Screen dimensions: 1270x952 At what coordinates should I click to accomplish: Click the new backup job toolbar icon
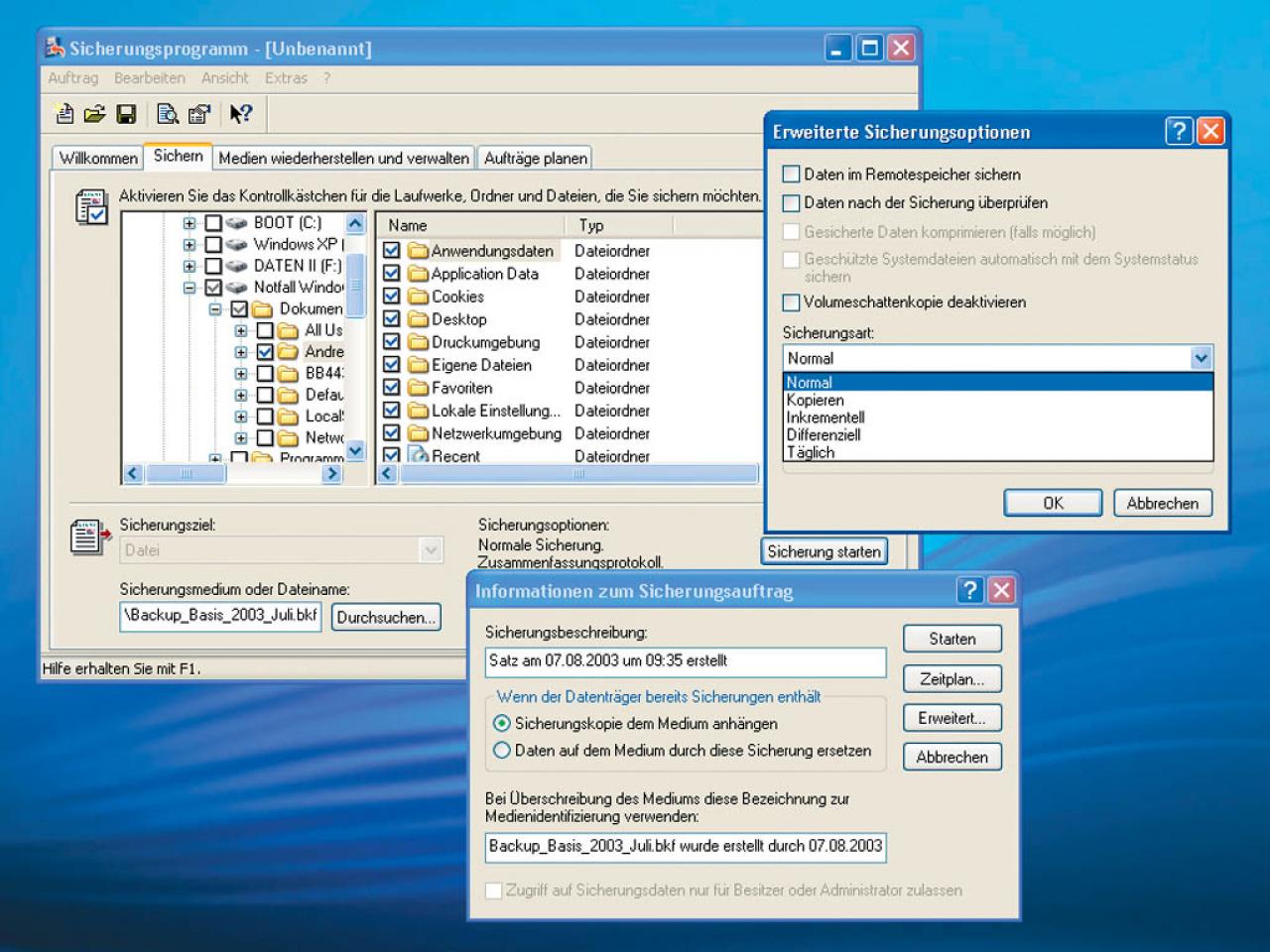(64, 114)
